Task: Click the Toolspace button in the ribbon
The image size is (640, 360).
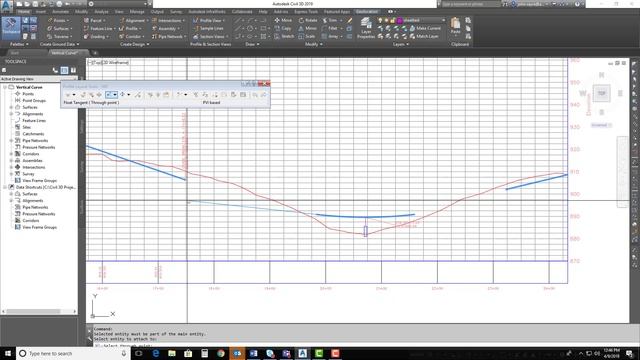Action: (x=11, y=28)
